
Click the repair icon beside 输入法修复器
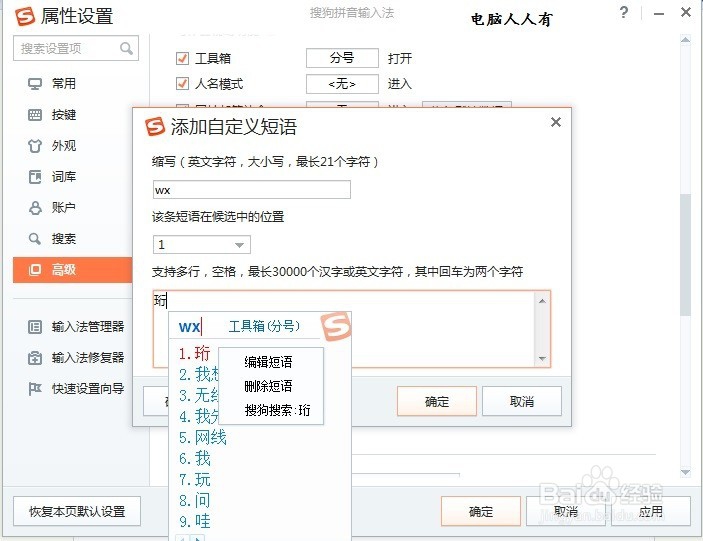click(x=35, y=358)
